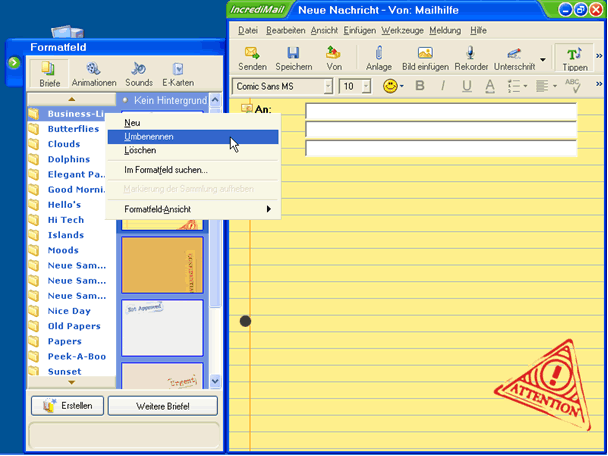Image resolution: width=608 pixels, height=456 pixels.
Task: Click the green arrow collapse Formatfeld button
Action: point(14,62)
